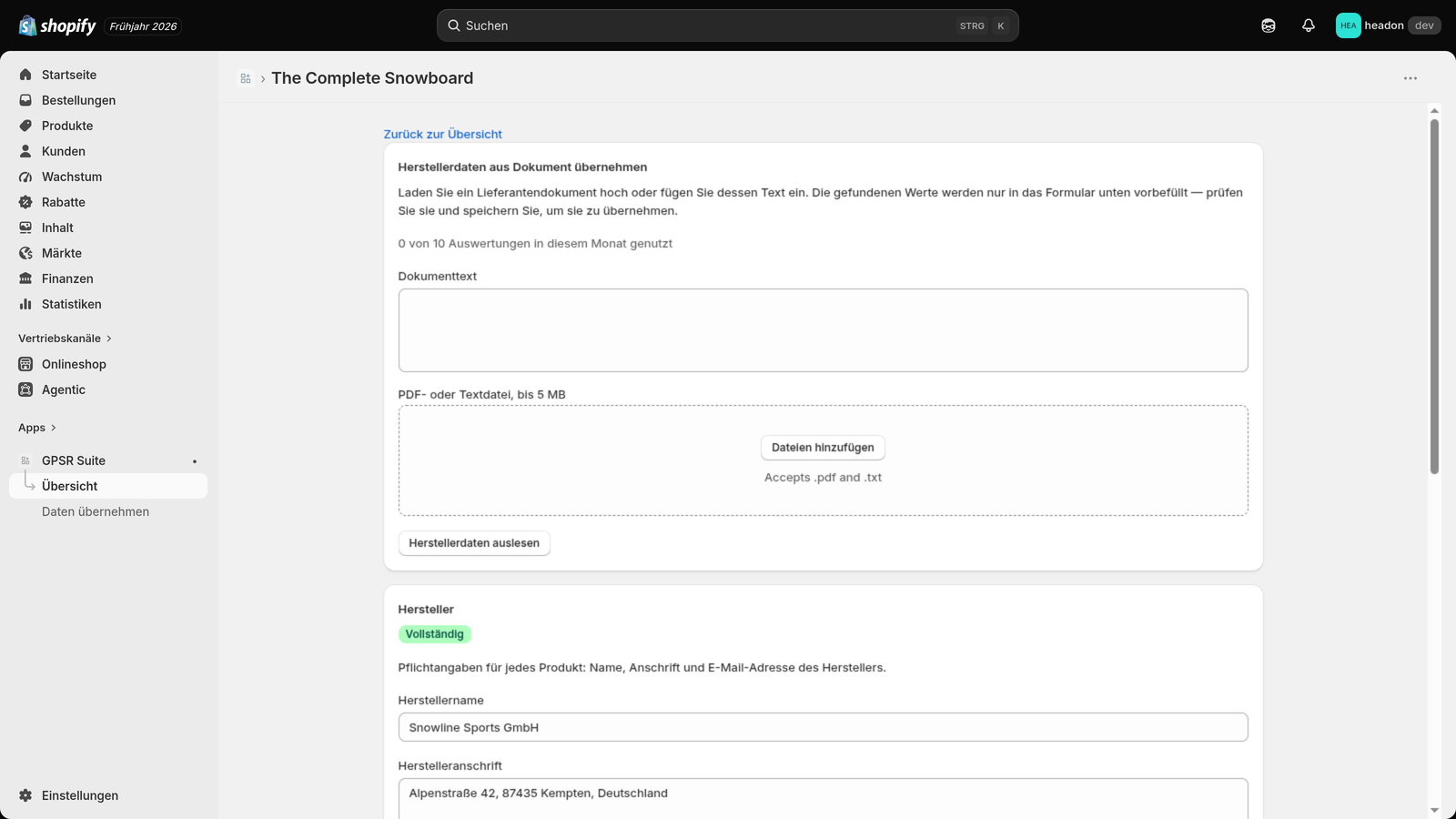The image size is (1456, 819).
Task: Click the Produkte tag icon
Action: (25, 126)
